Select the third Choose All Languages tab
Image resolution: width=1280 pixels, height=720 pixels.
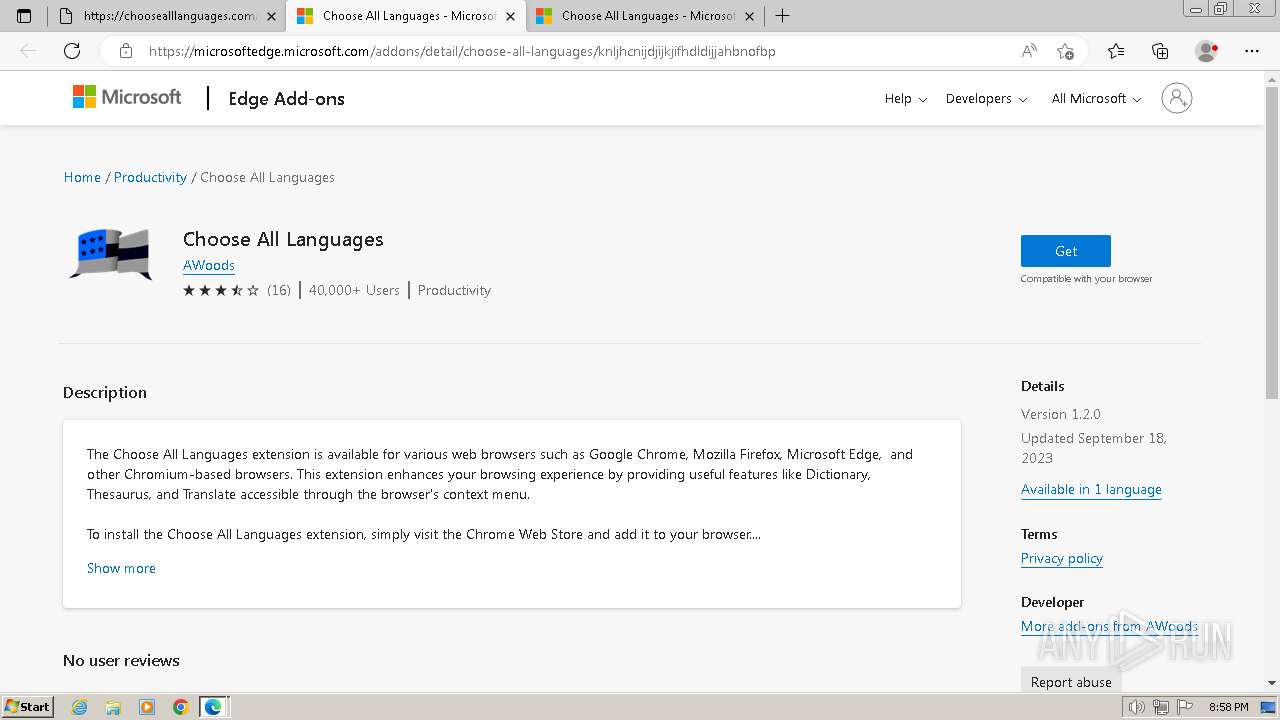(x=645, y=16)
